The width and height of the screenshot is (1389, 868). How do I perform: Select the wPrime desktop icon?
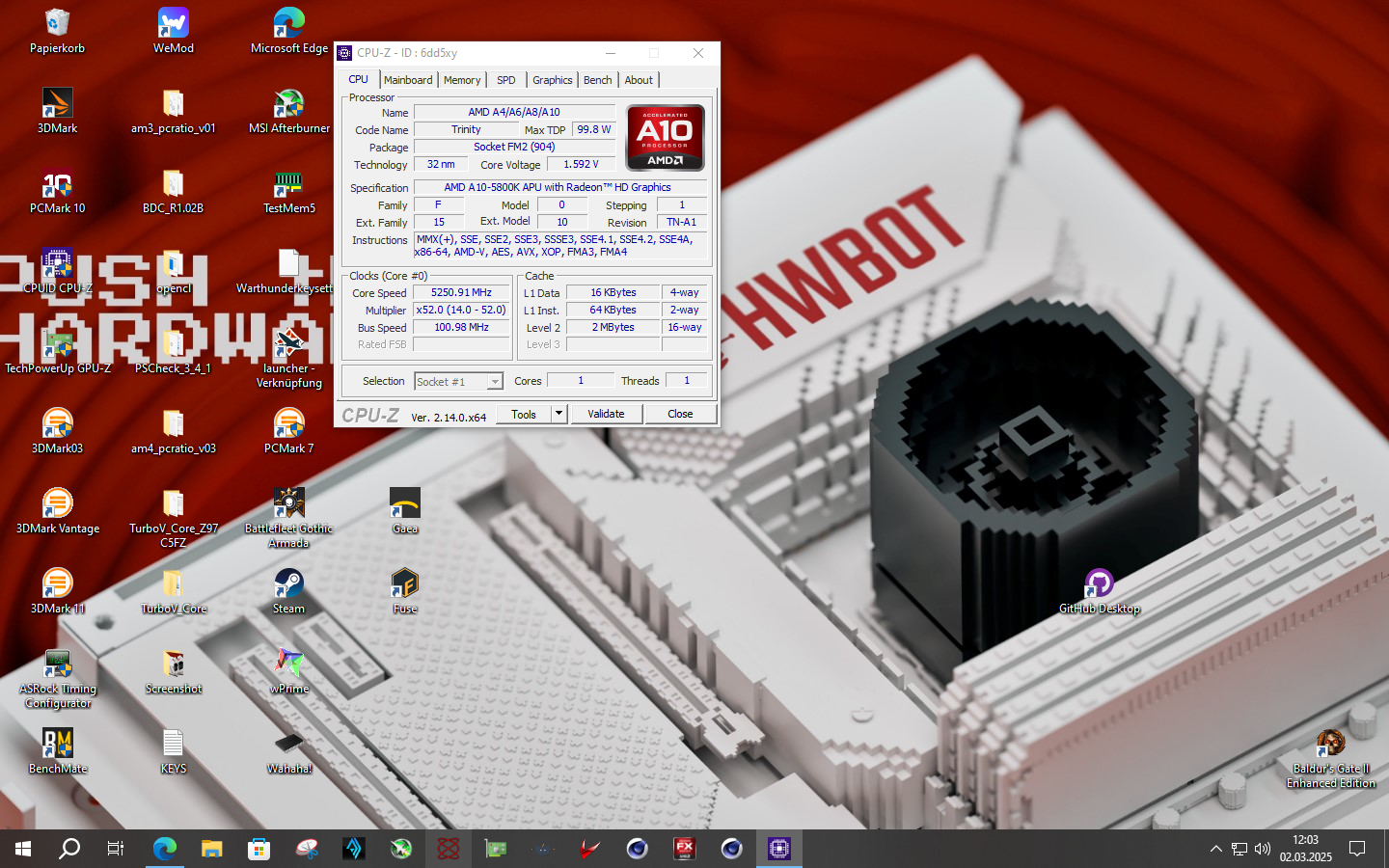[289, 671]
